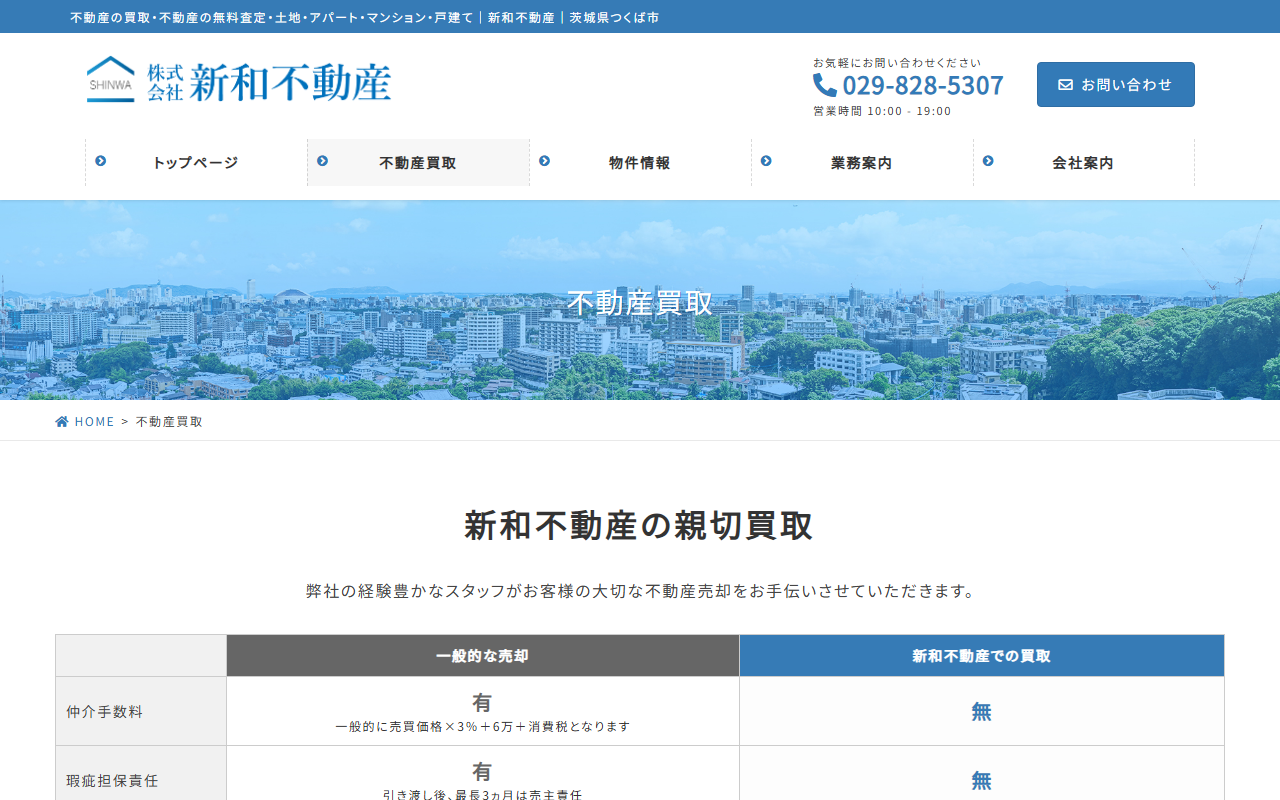
Task: Open the 物件情報 navigation item
Action: 640,163
